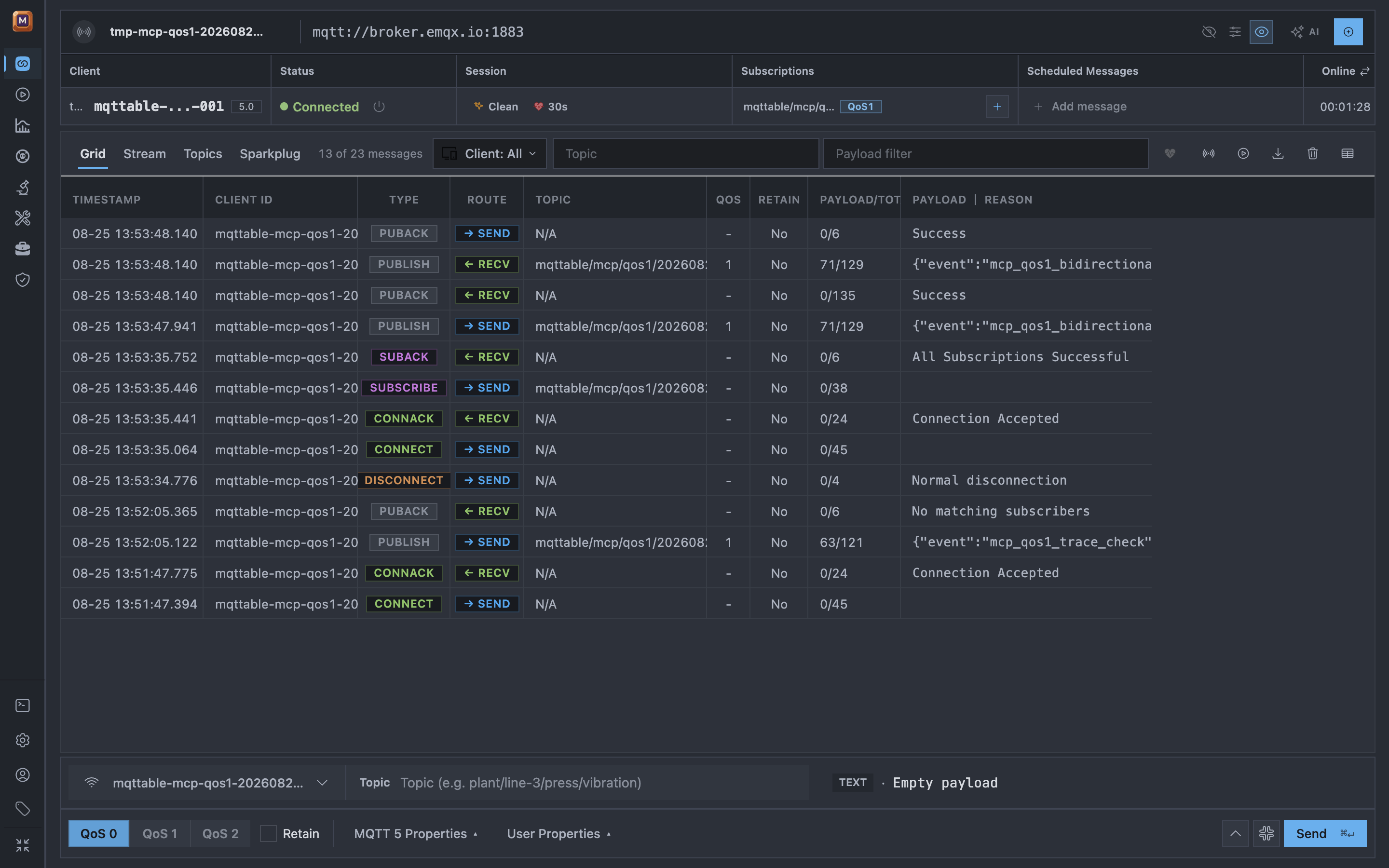Select QoS 1 for publishing

point(160,834)
